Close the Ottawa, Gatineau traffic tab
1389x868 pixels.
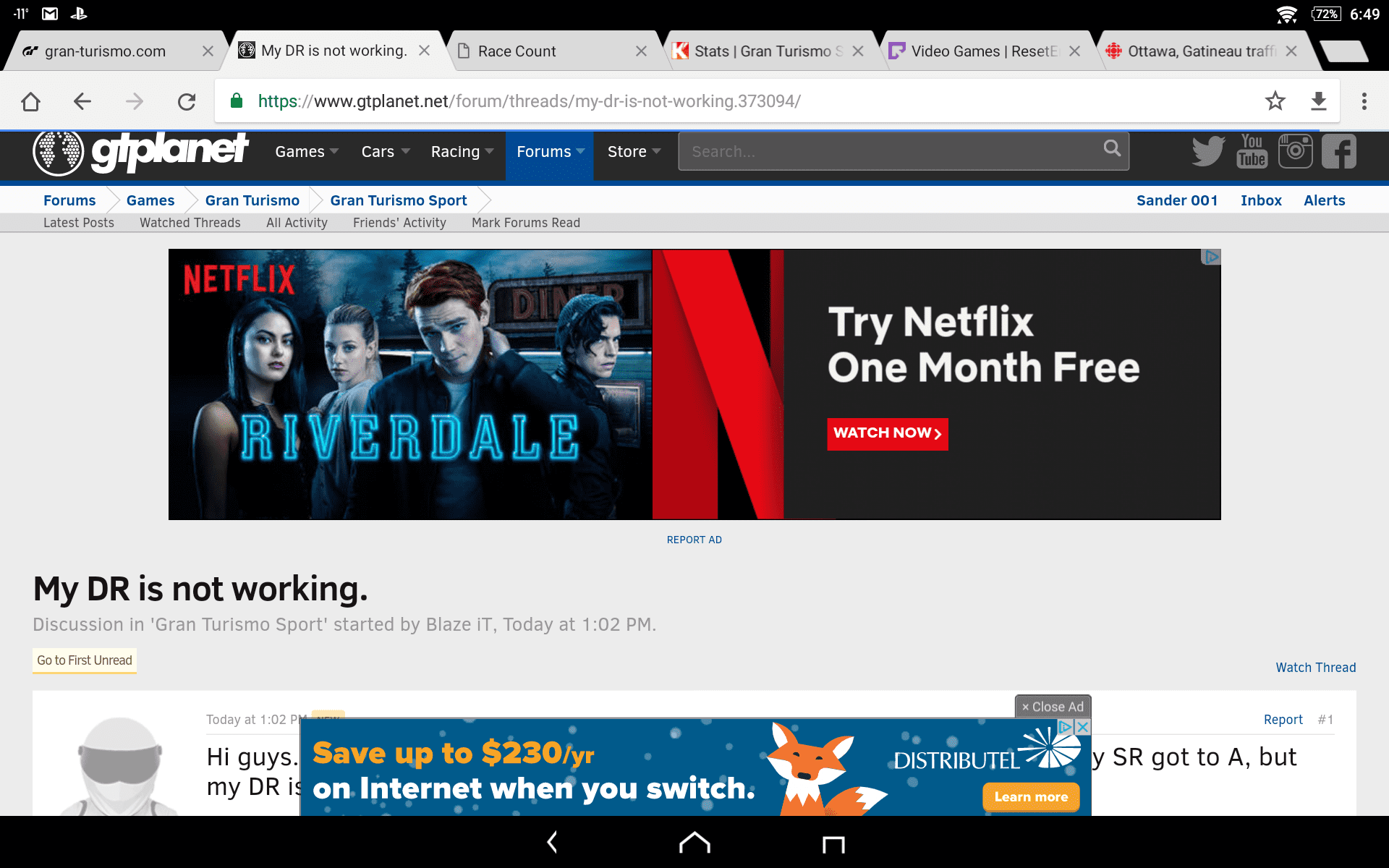[x=1291, y=51]
